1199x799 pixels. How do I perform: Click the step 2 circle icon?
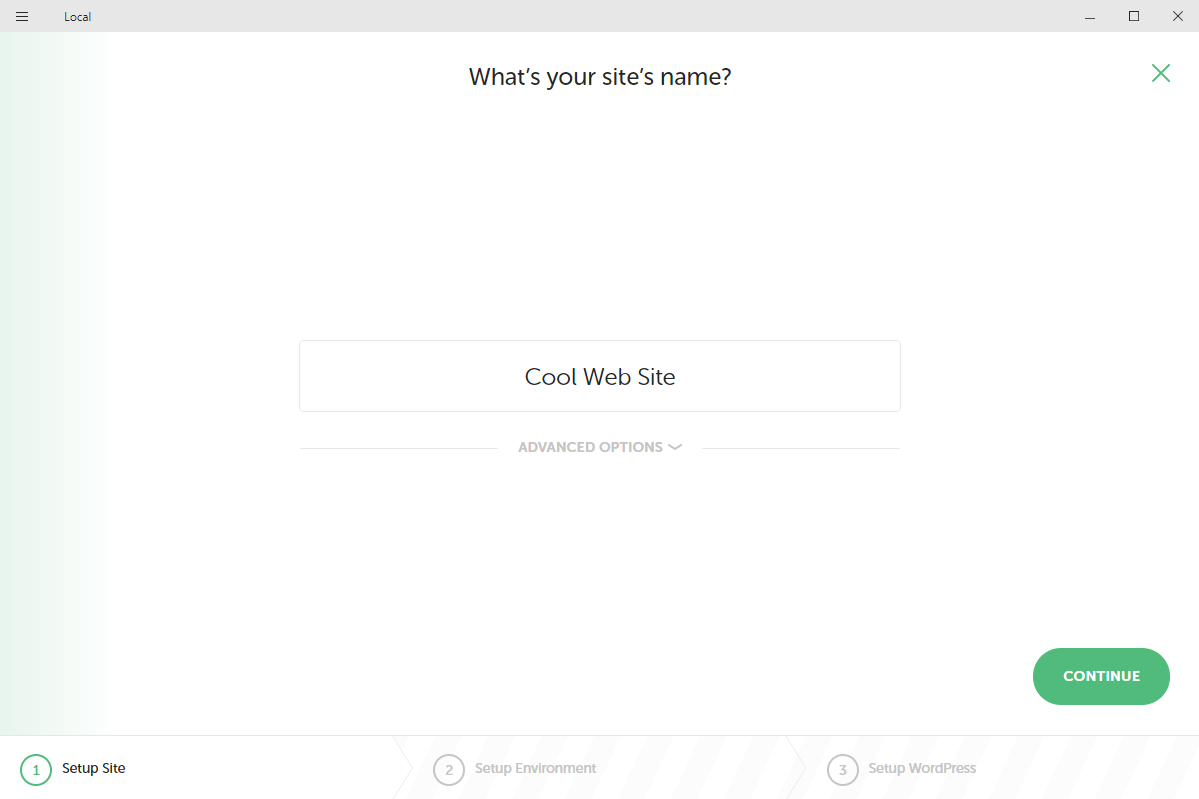[449, 769]
